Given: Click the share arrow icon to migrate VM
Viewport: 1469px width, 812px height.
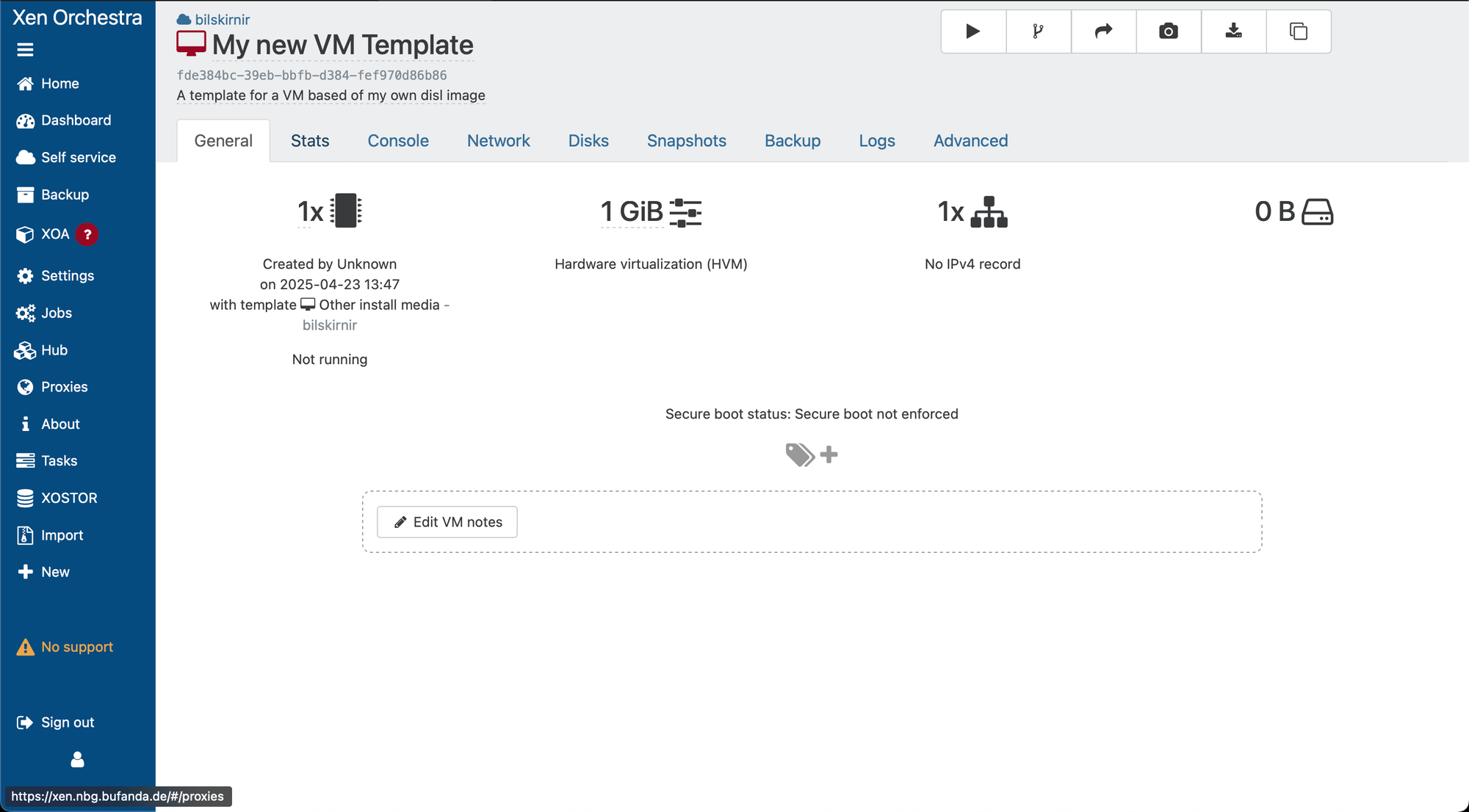Looking at the screenshot, I should pos(1103,32).
